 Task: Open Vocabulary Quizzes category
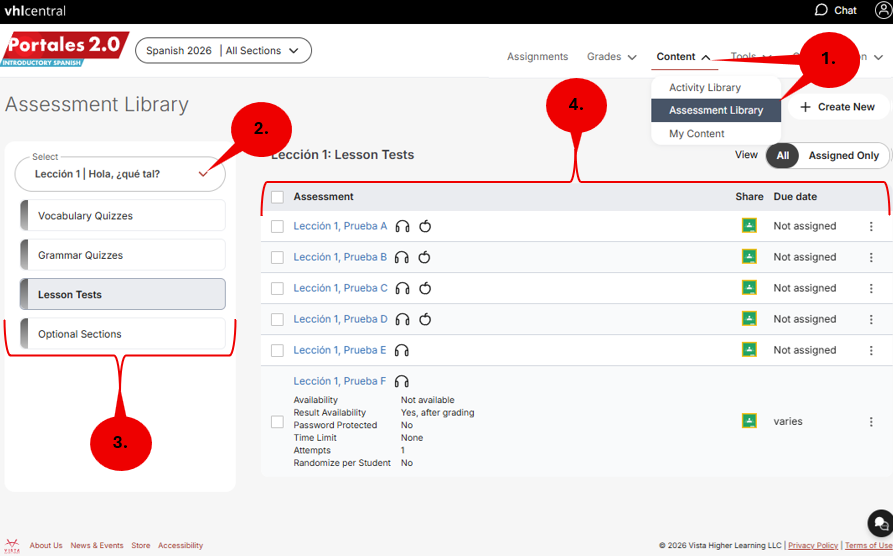[x=123, y=215]
